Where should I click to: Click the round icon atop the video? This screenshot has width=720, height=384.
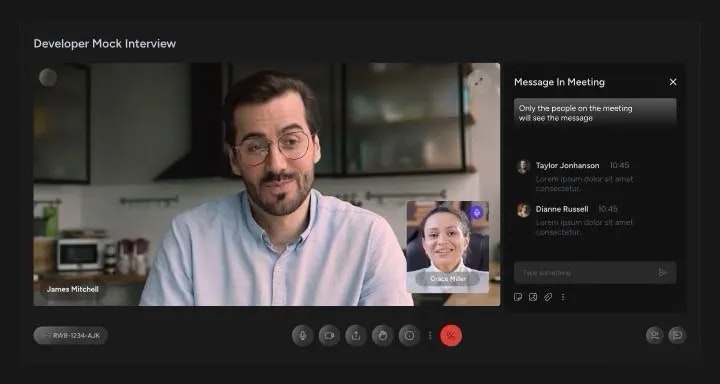[48, 78]
